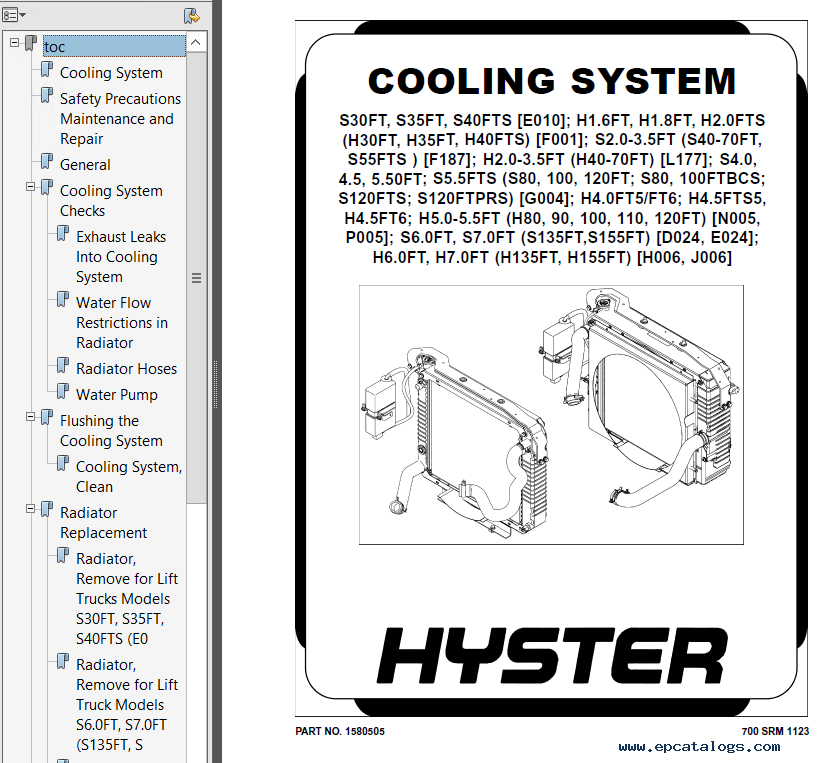Click the Flushing the Cooling System bookmark icon
831x763 pixels.
click(x=47, y=416)
